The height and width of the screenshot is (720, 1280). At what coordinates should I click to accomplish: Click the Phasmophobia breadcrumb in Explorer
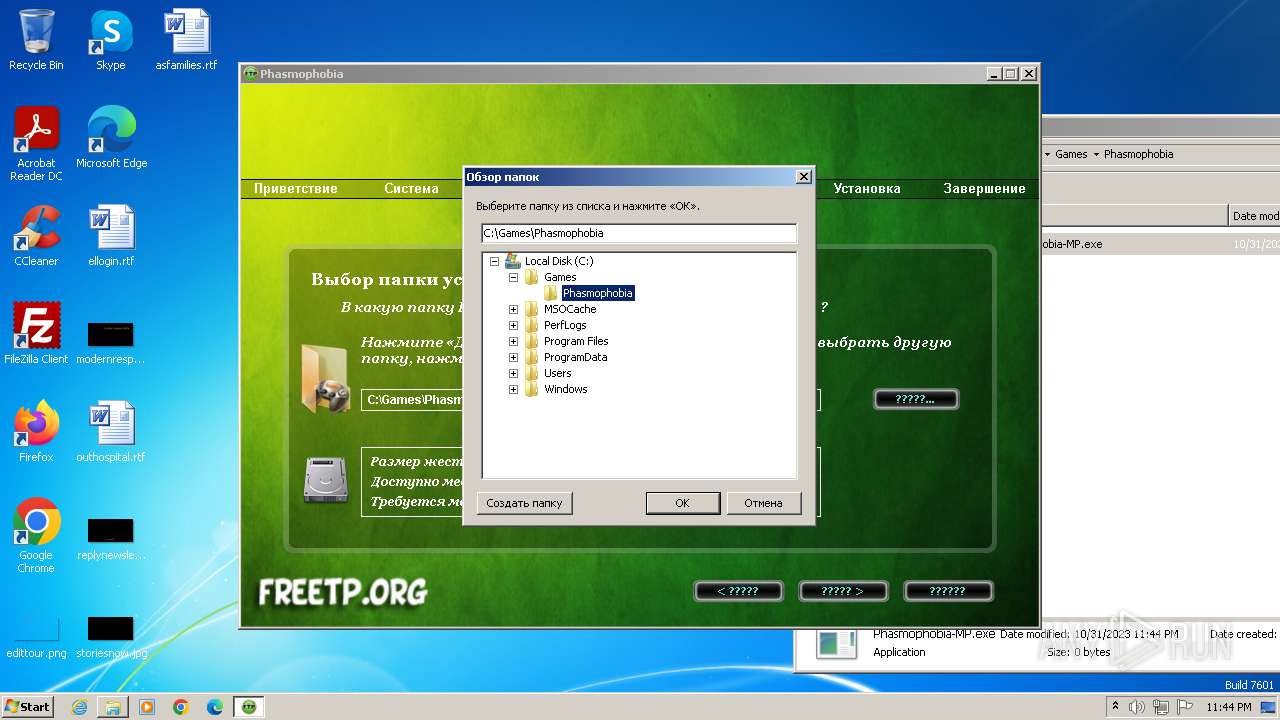(1138, 154)
